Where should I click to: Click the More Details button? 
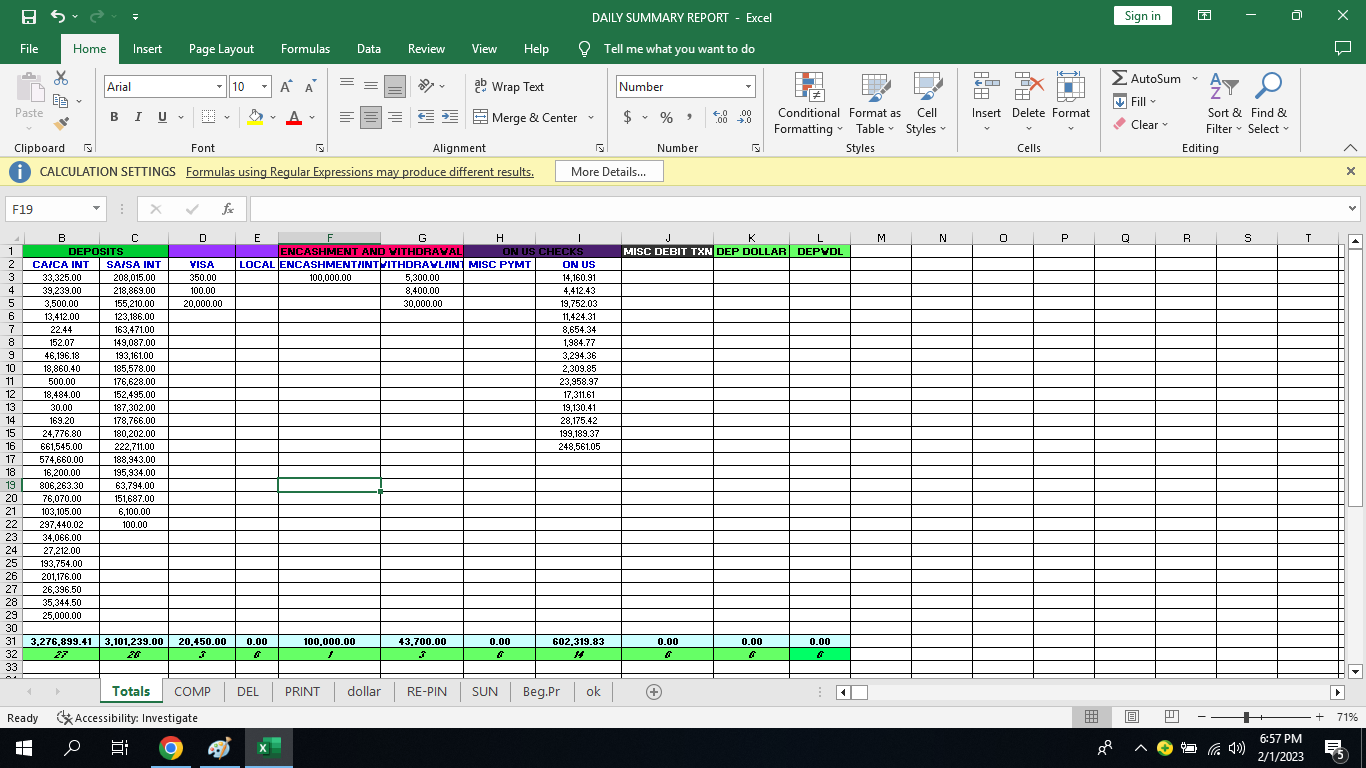(x=609, y=172)
